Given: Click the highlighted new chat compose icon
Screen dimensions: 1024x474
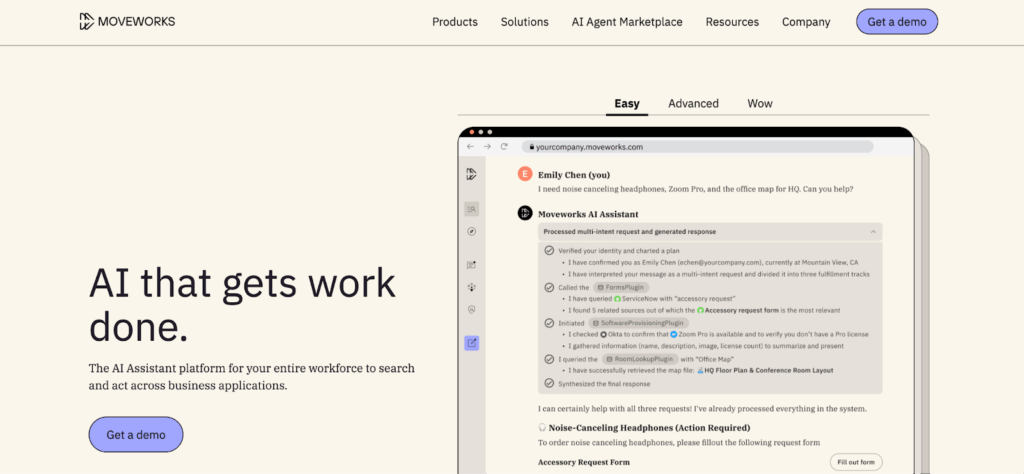Looking at the screenshot, I should click(x=472, y=342).
